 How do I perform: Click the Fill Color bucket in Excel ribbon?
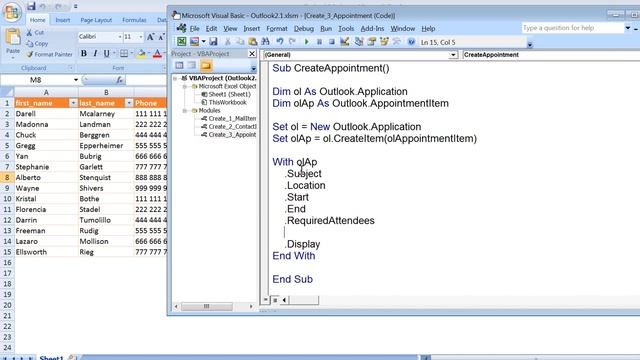point(141,53)
